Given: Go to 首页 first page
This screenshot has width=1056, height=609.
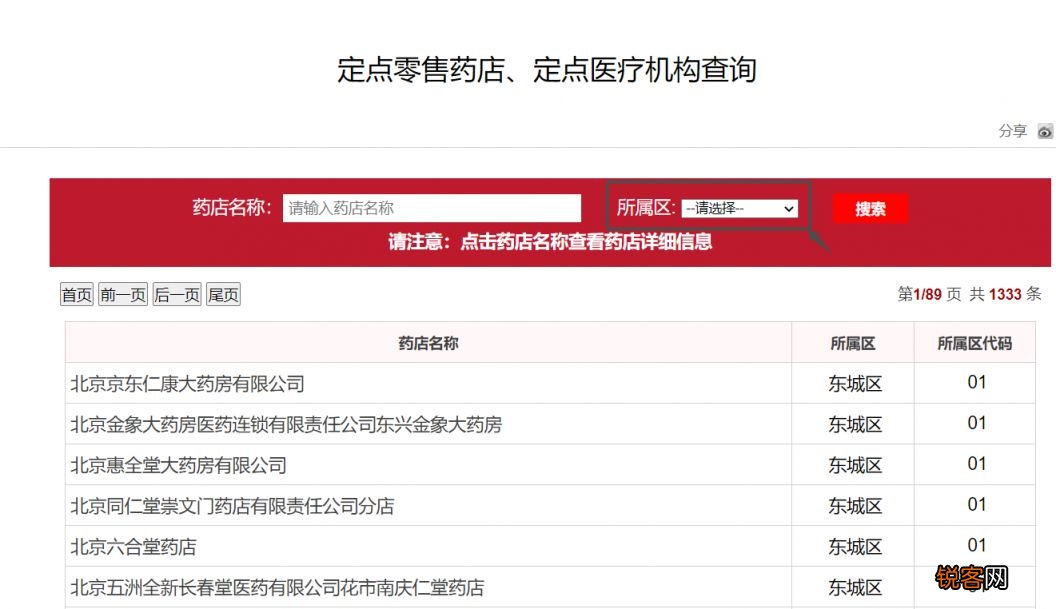Looking at the screenshot, I should [77, 294].
